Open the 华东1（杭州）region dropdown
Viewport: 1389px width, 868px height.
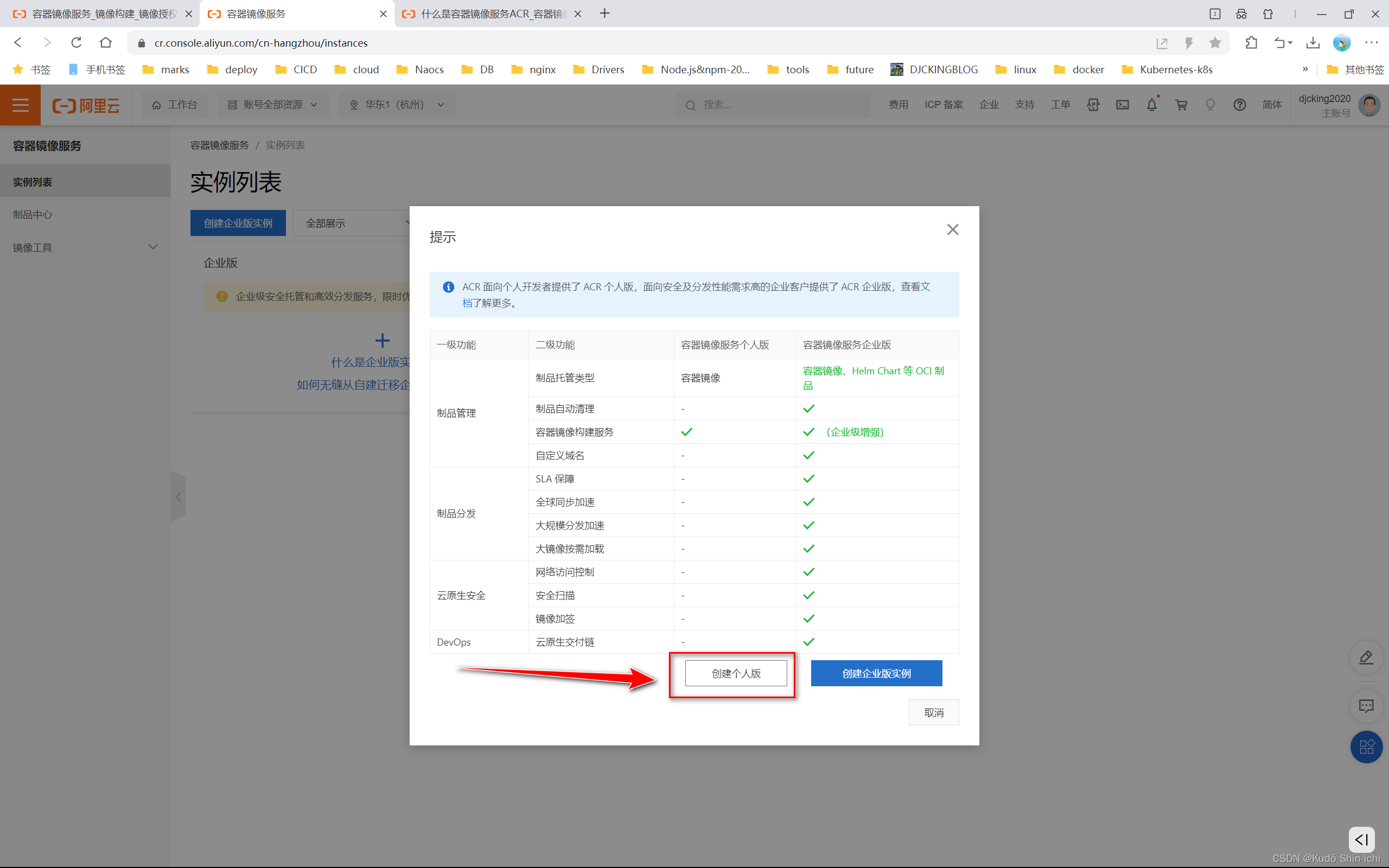click(397, 105)
